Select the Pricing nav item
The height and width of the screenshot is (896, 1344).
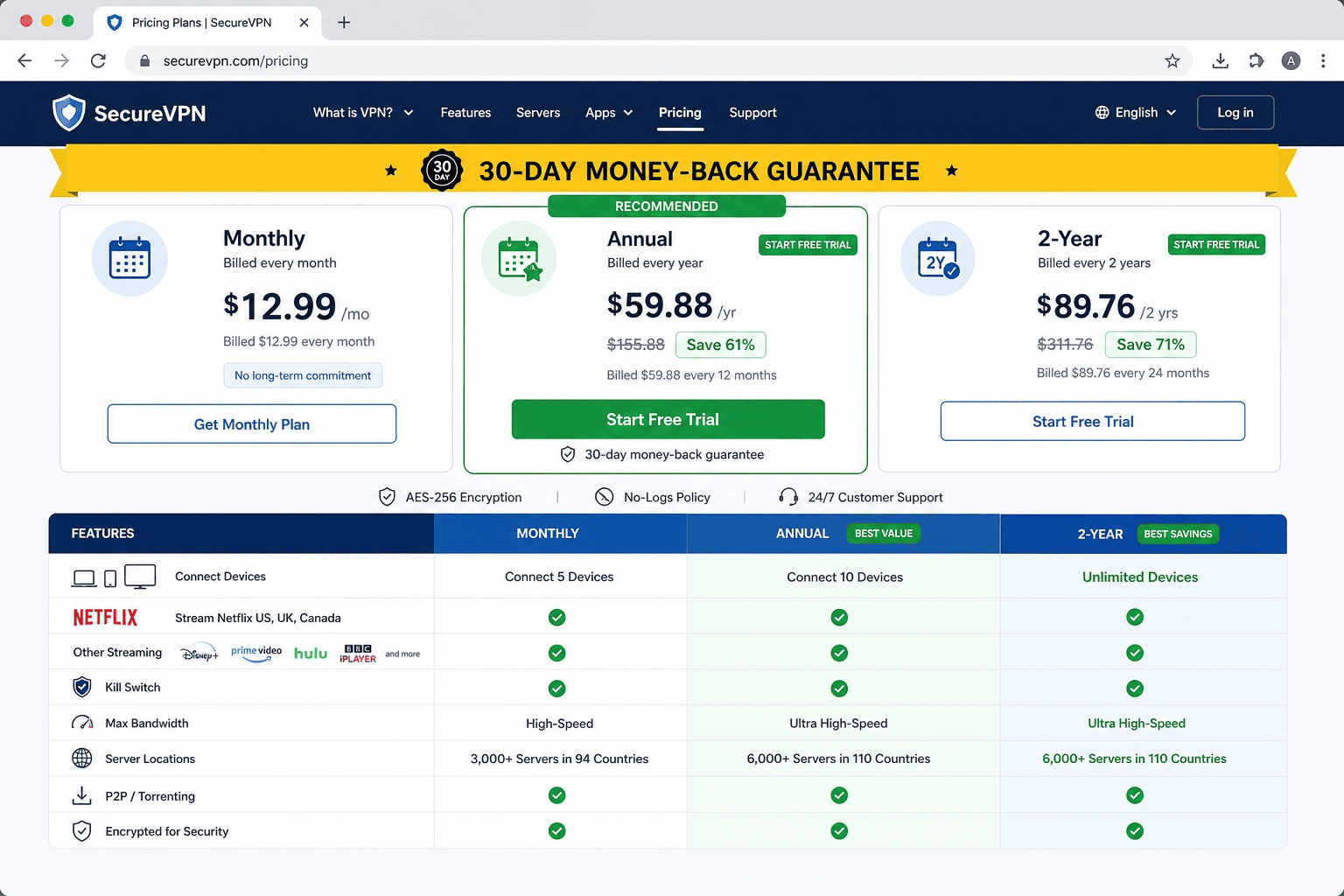point(680,113)
